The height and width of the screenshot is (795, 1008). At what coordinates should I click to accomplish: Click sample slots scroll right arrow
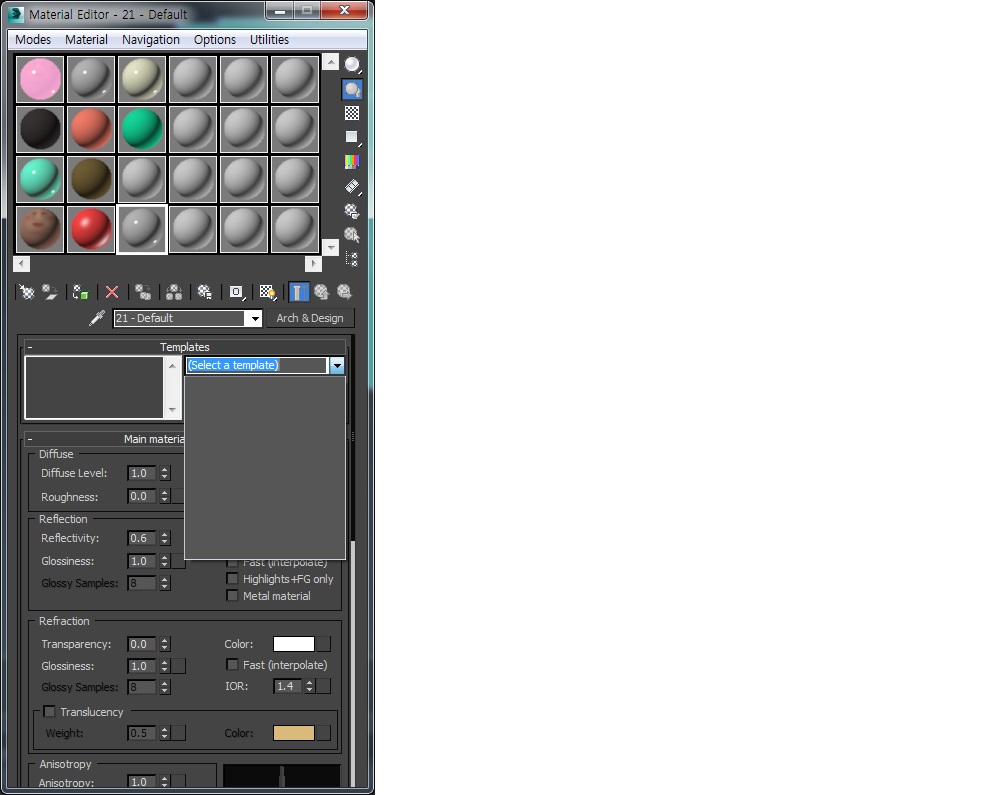[313, 264]
